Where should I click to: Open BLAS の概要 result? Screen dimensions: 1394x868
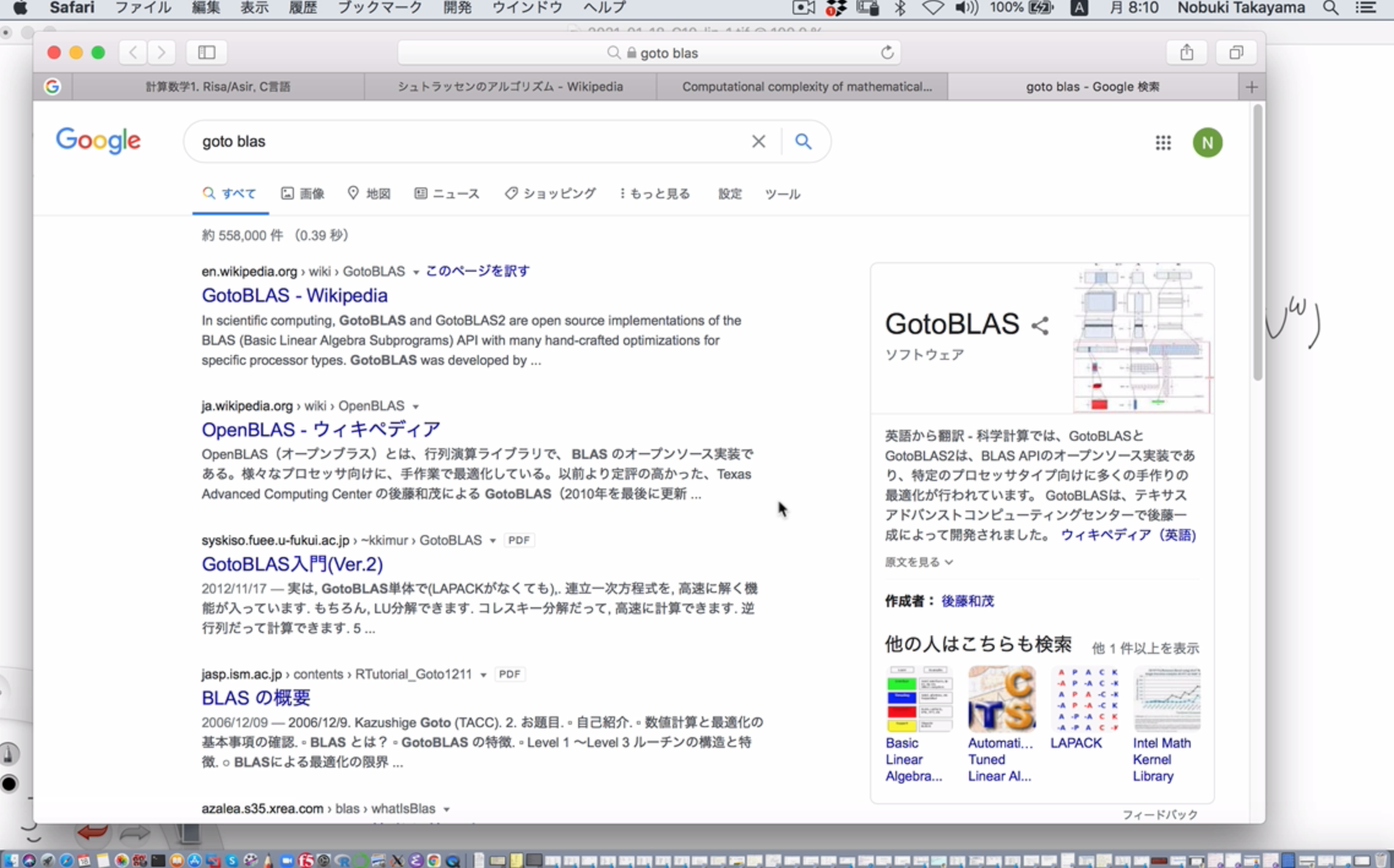[x=256, y=698]
